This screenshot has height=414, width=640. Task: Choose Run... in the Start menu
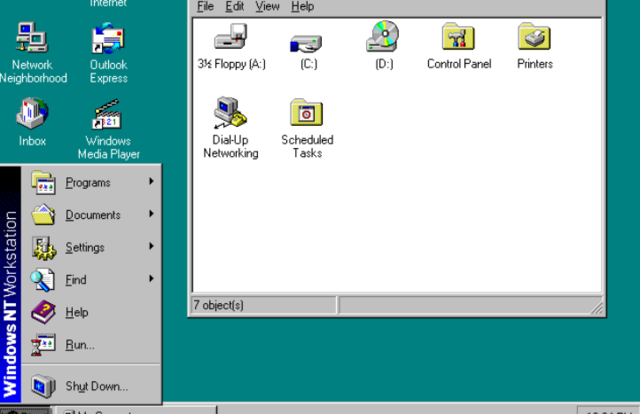pos(92,345)
